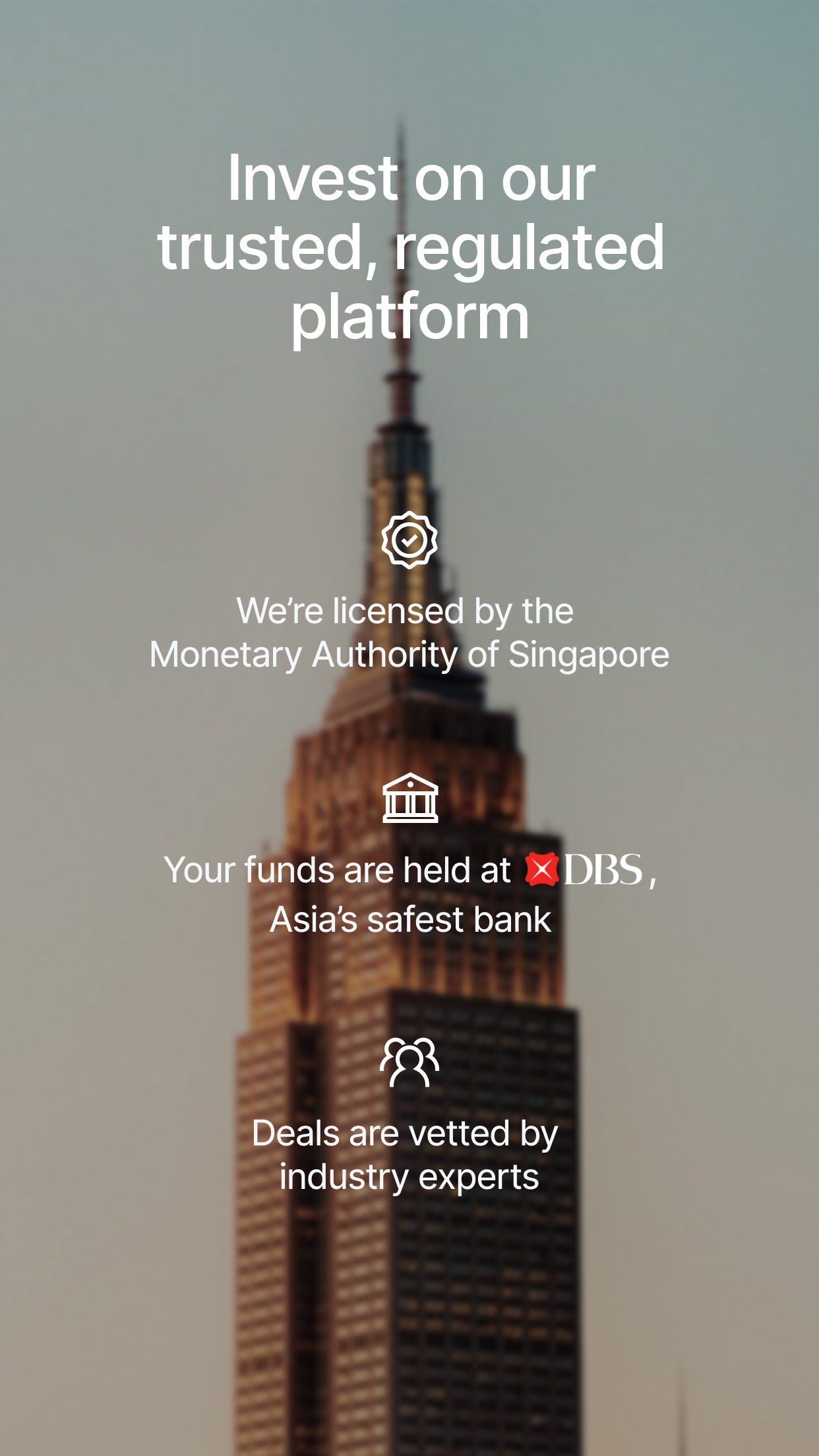Tap the verified badge checkmark icon
Image resolution: width=819 pixels, height=1456 pixels.
click(x=409, y=540)
